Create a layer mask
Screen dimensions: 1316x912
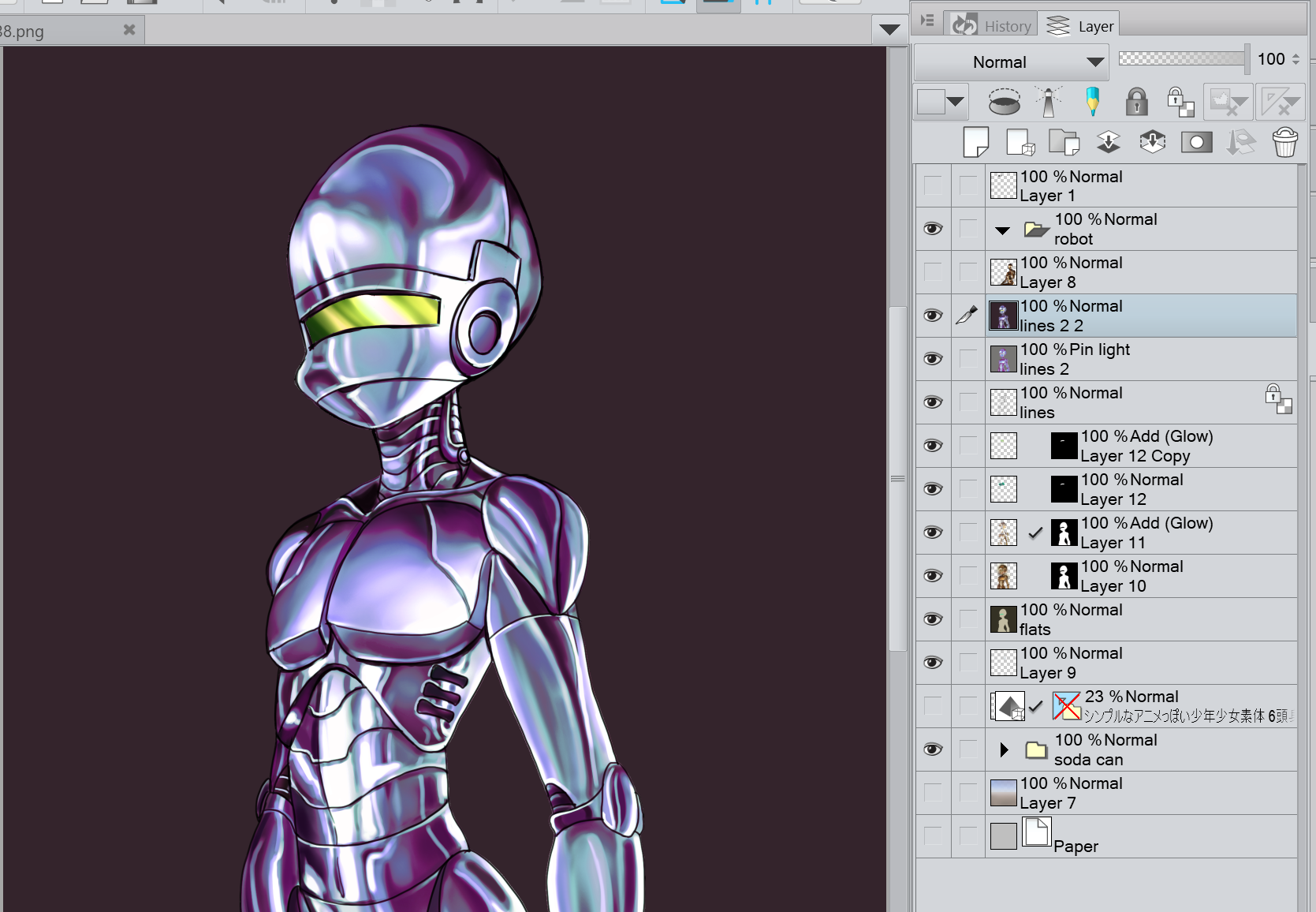coord(1196,143)
